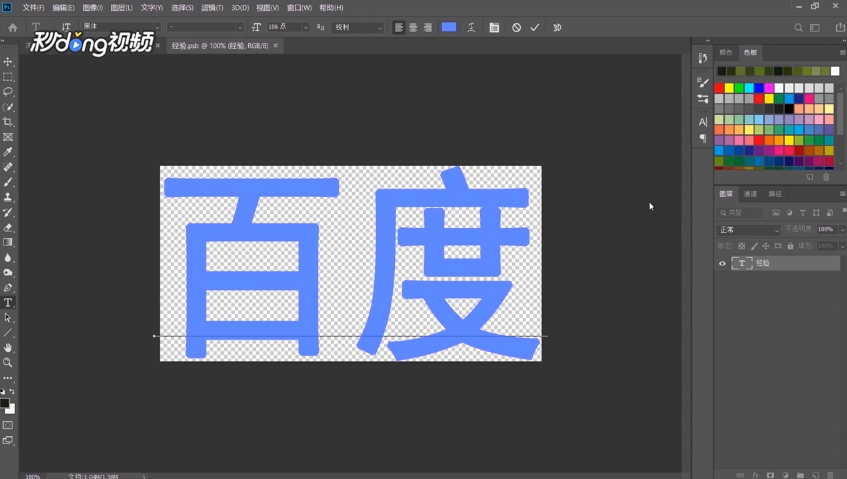847x479 pixels.
Task: Select the Crop tool
Action: [x=8, y=122]
